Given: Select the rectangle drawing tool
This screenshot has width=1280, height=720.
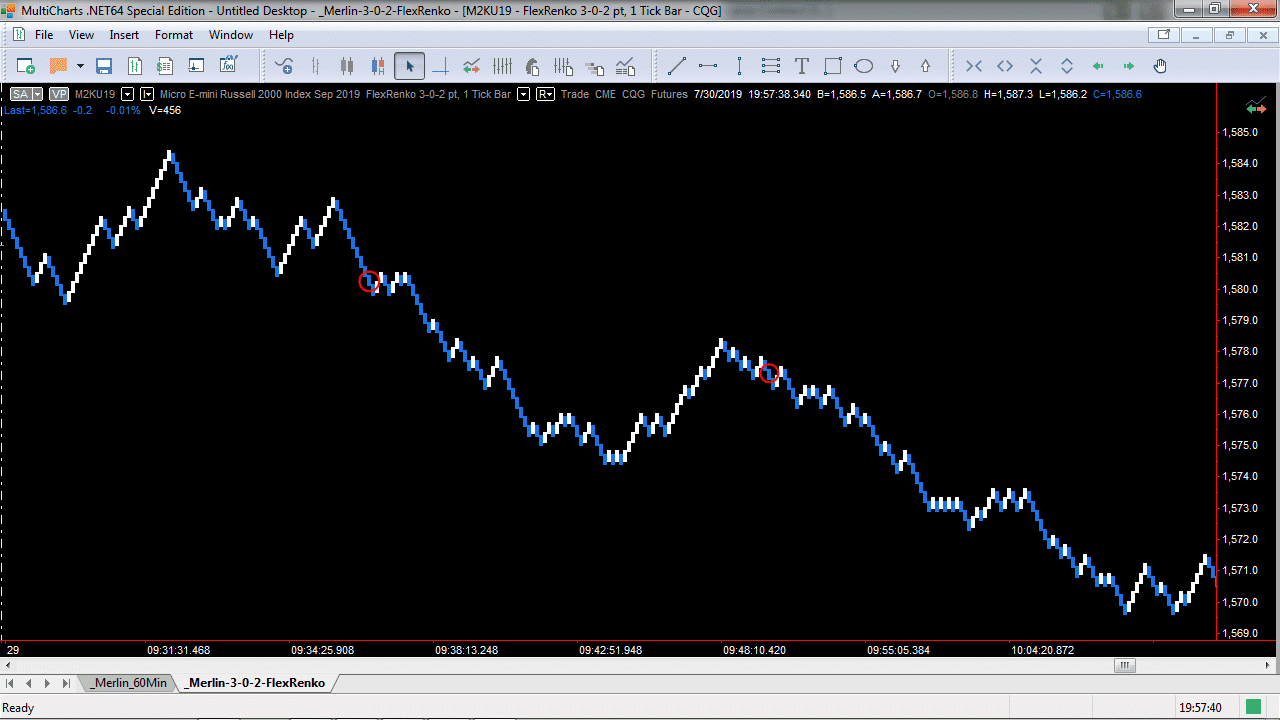Looking at the screenshot, I should 833,66.
